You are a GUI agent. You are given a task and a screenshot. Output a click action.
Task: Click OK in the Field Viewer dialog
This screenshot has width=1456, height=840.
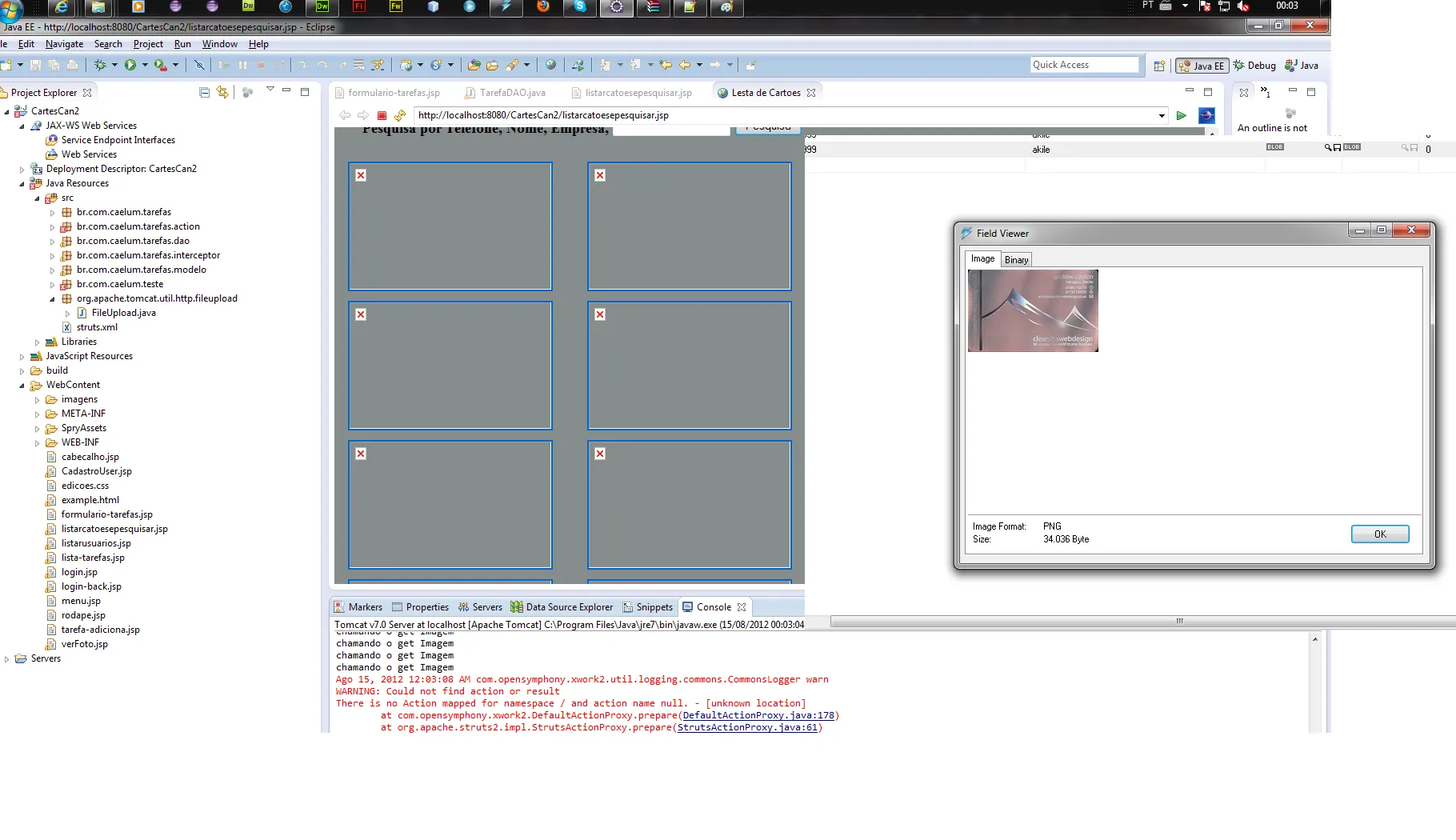tap(1379, 534)
